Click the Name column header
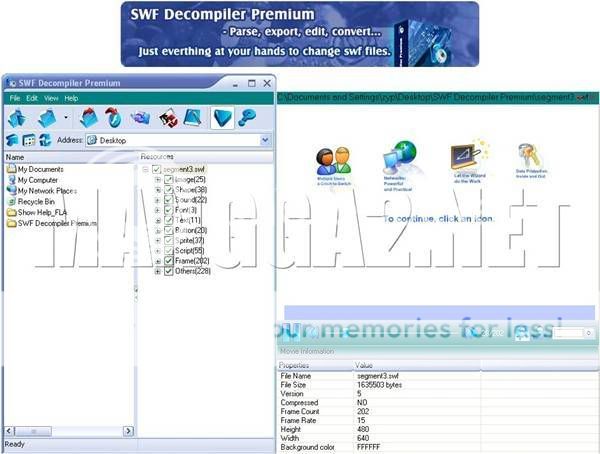The width and height of the screenshot is (600, 454). [70, 157]
